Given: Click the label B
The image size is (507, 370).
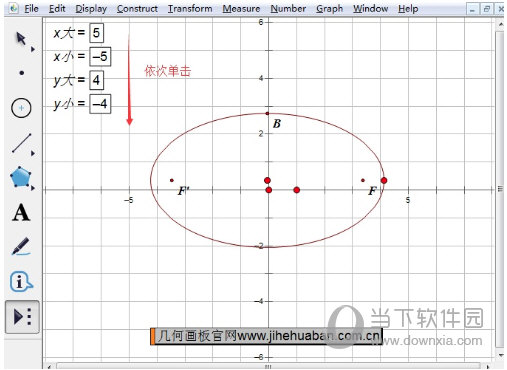Looking at the screenshot, I should [x=277, y=124].
